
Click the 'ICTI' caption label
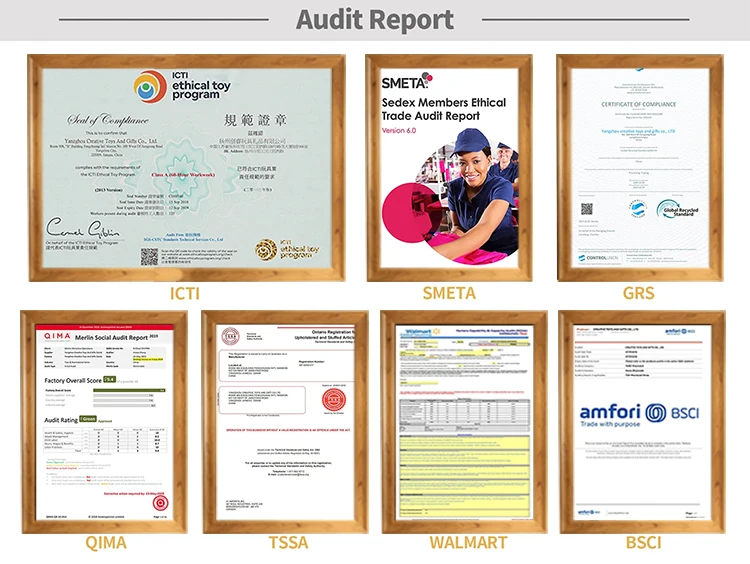[185, 294]
